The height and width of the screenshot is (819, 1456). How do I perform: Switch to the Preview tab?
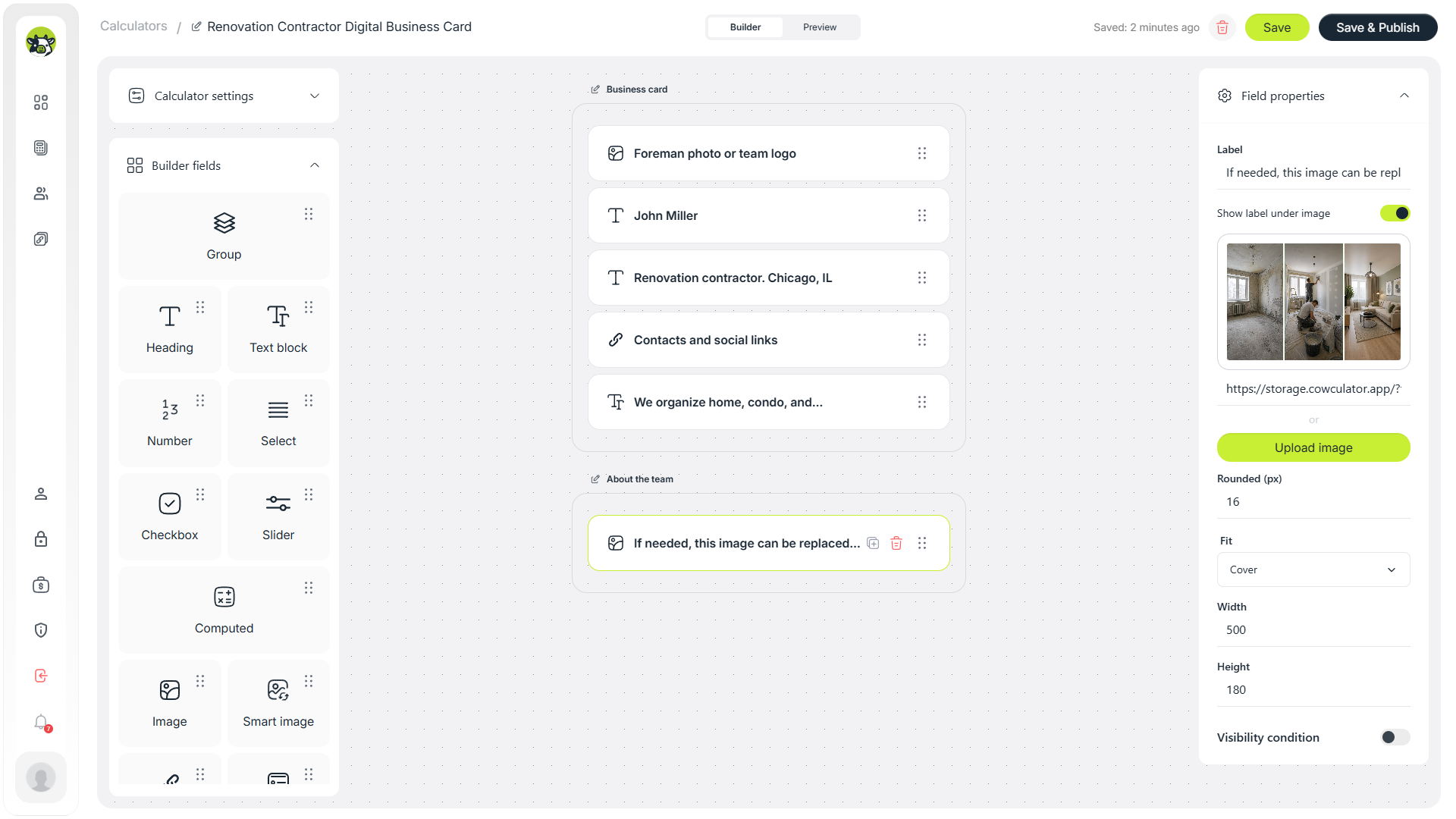point(820,27)
